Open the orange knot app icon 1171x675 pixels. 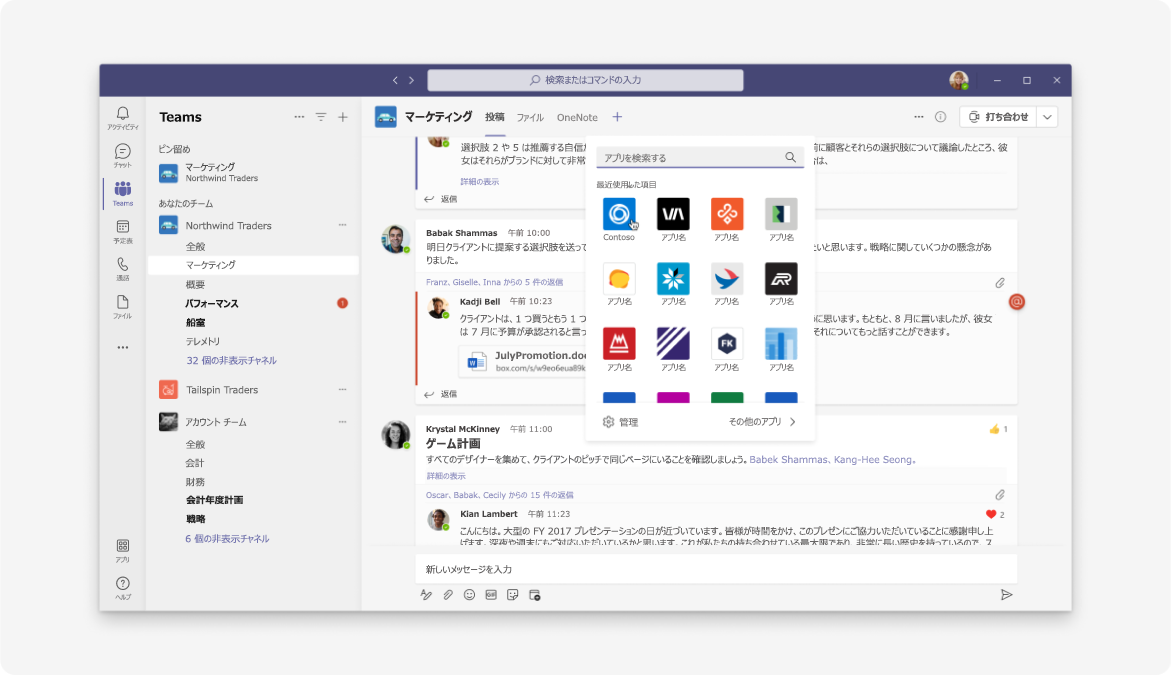click(x=727, y=214)
